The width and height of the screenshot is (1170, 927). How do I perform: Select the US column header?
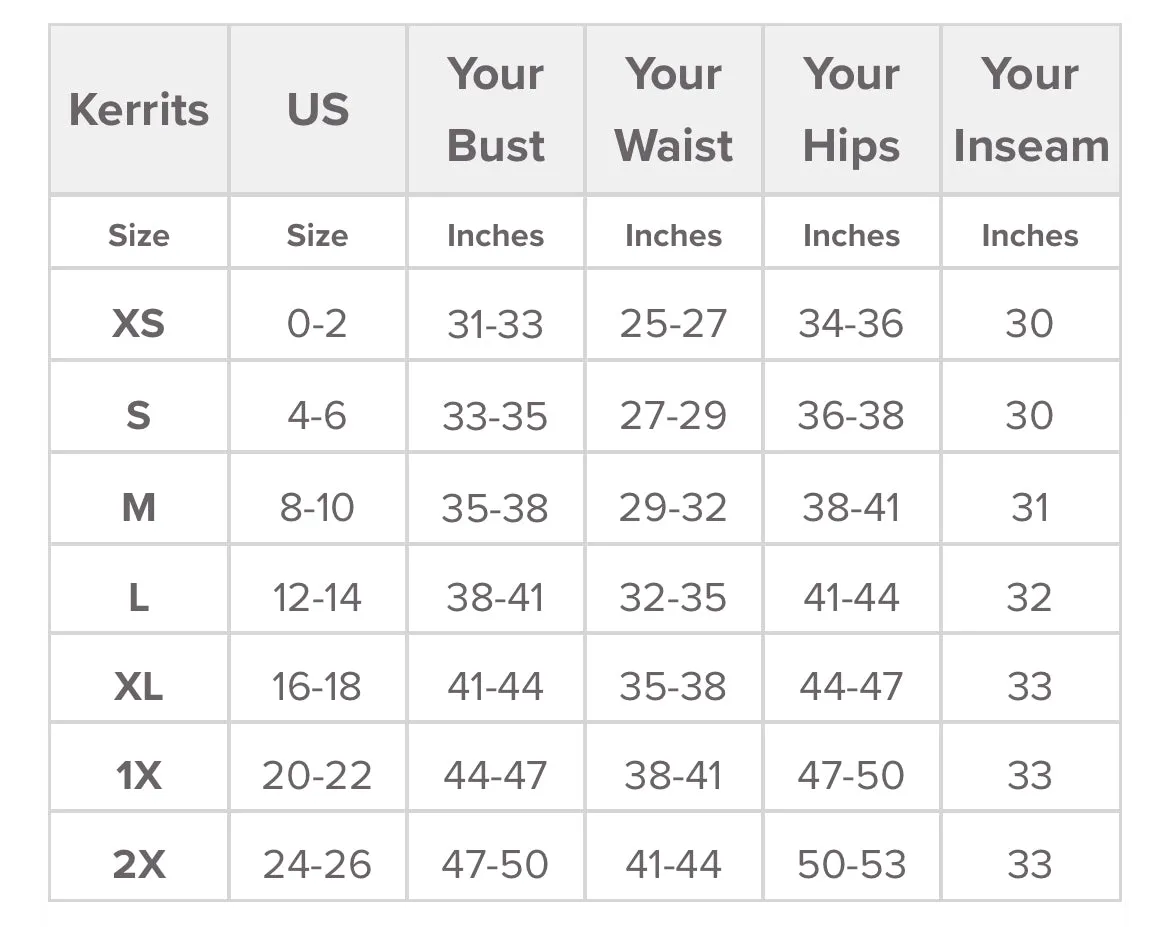click(317, 110)
